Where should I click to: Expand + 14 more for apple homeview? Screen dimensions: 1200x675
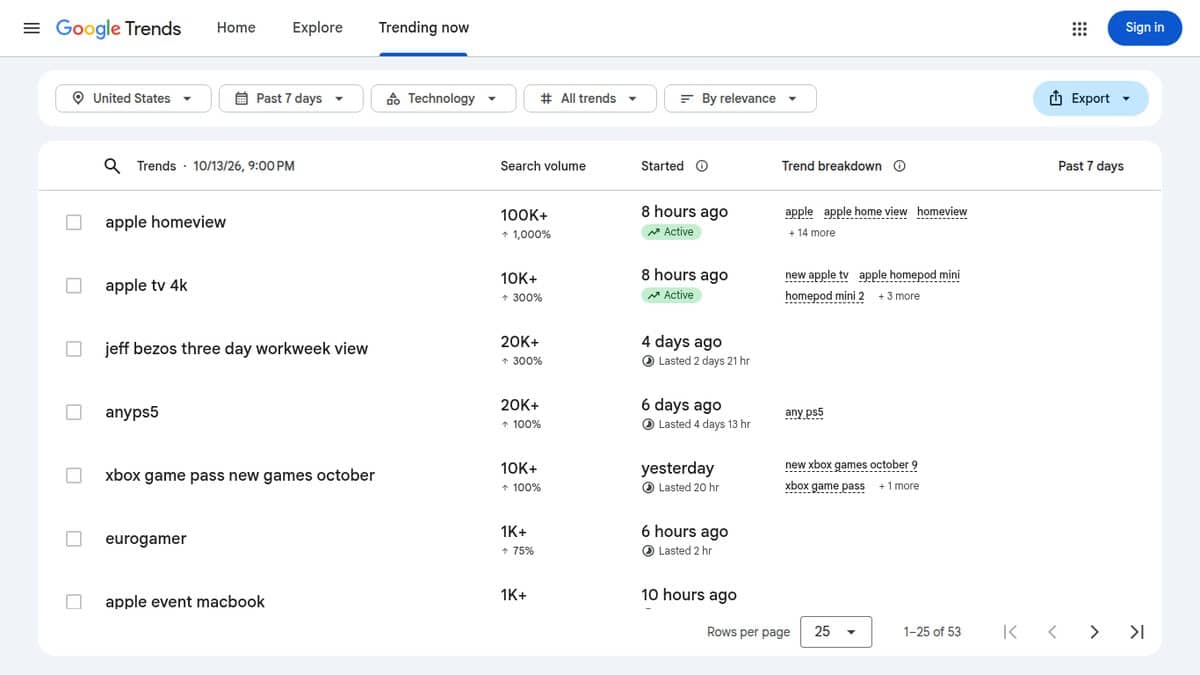pos(811,233)
